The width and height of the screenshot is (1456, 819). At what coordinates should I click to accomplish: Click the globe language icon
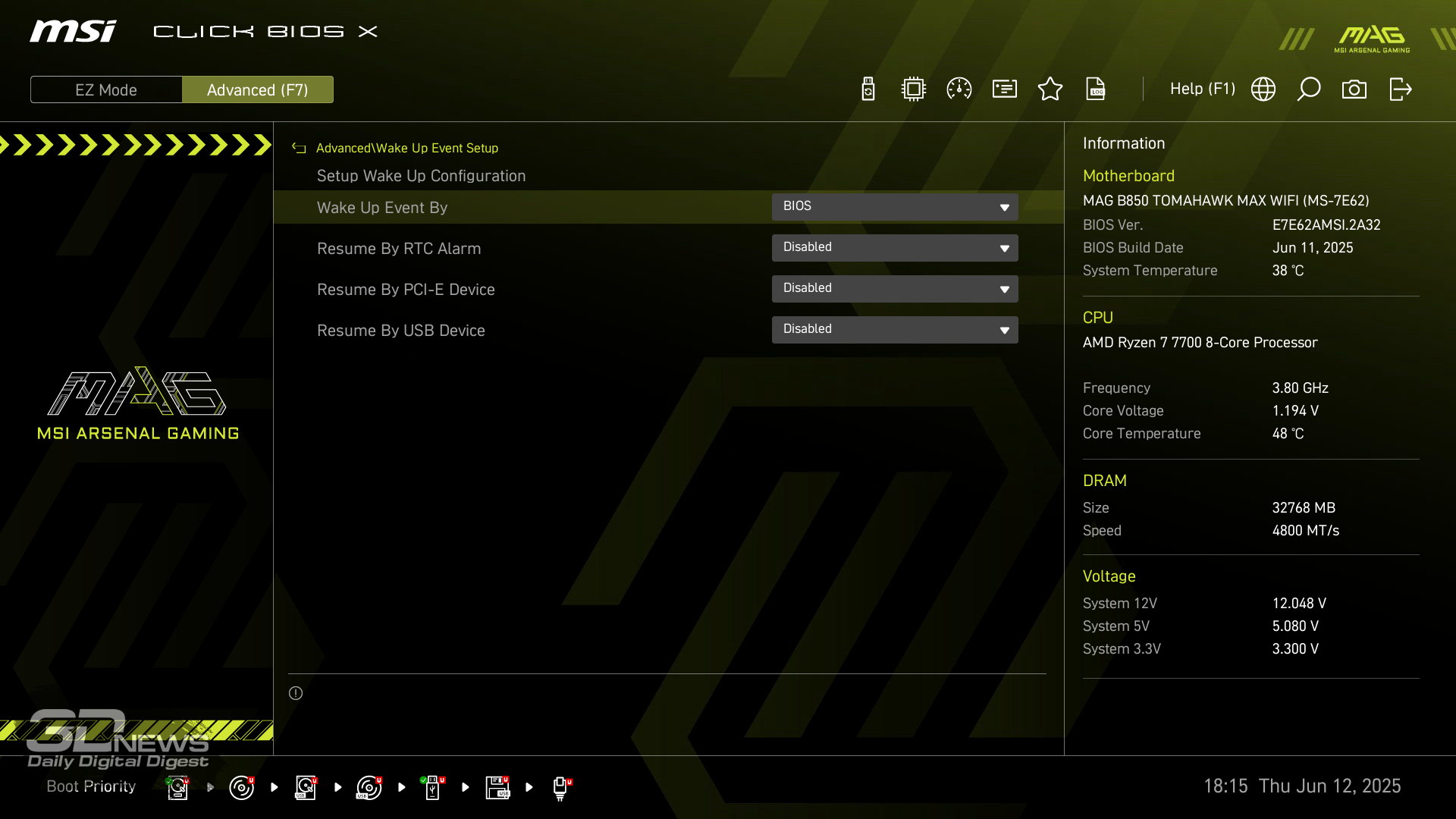1263,89
